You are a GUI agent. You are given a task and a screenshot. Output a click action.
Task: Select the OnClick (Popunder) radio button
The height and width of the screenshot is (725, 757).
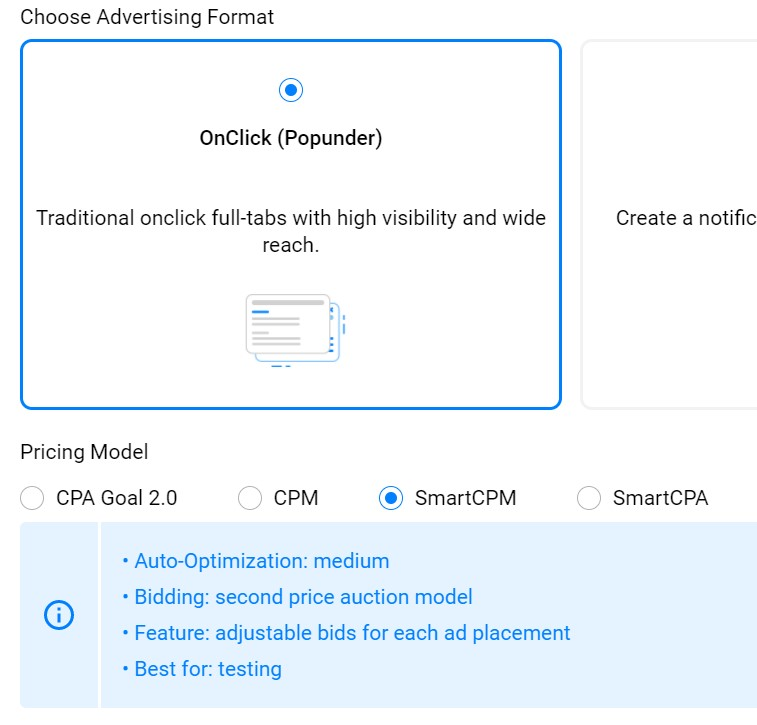point(290,91)
